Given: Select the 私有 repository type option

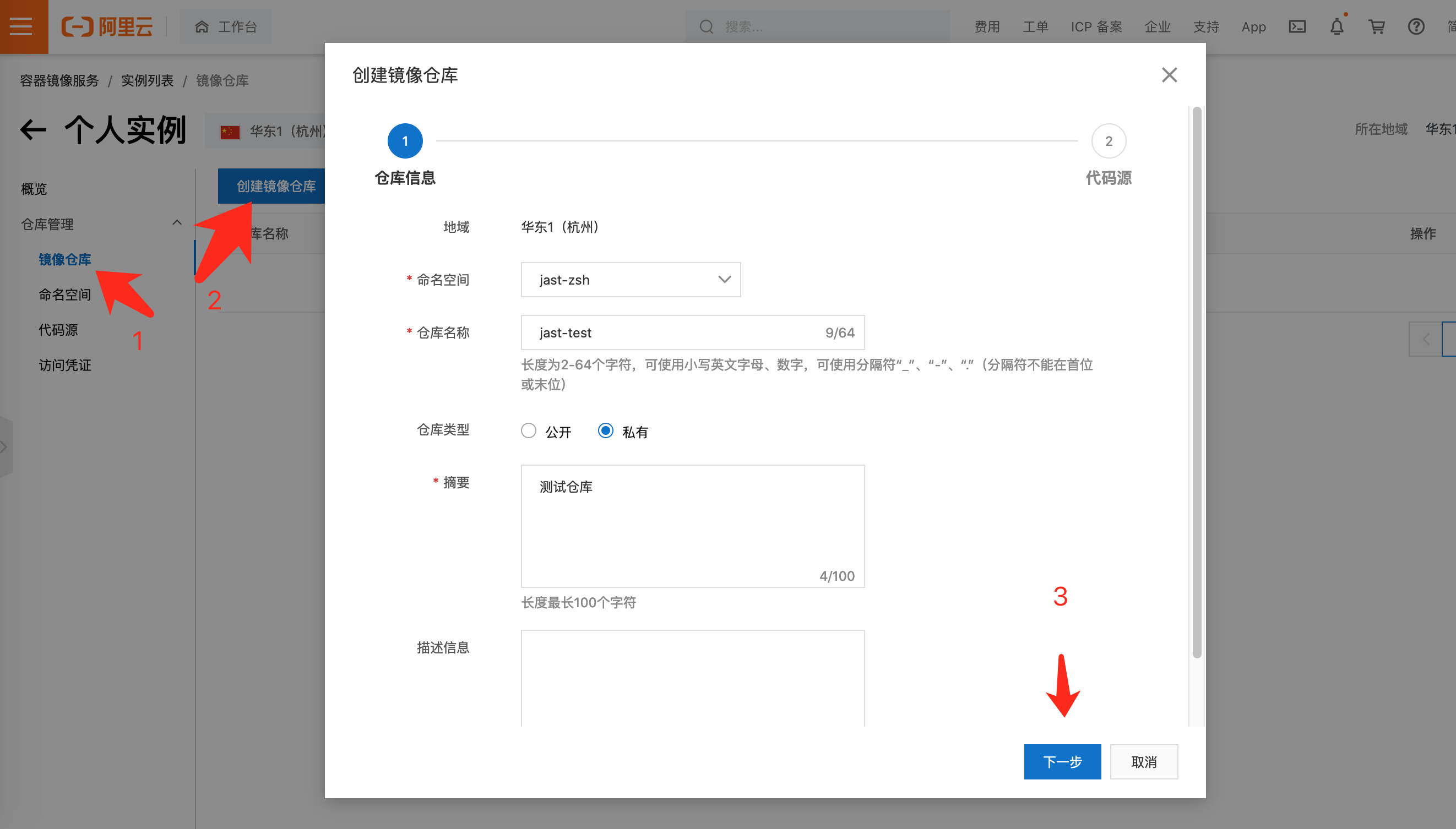Looking at the screenshot, I should 605,431.
